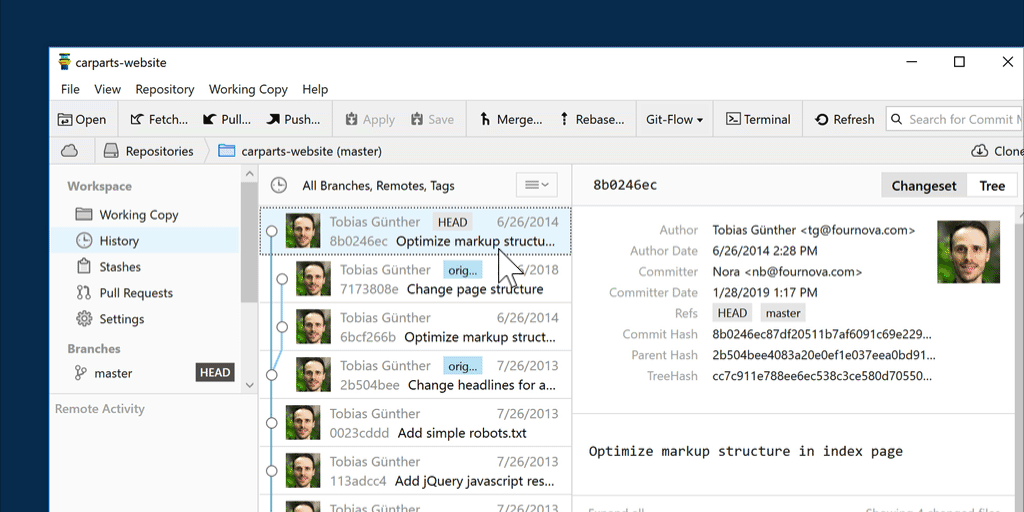Click the cloud icon in breadcrumb bar
The width and height of the screenshot is (1024, 512).
coord(69,151)
